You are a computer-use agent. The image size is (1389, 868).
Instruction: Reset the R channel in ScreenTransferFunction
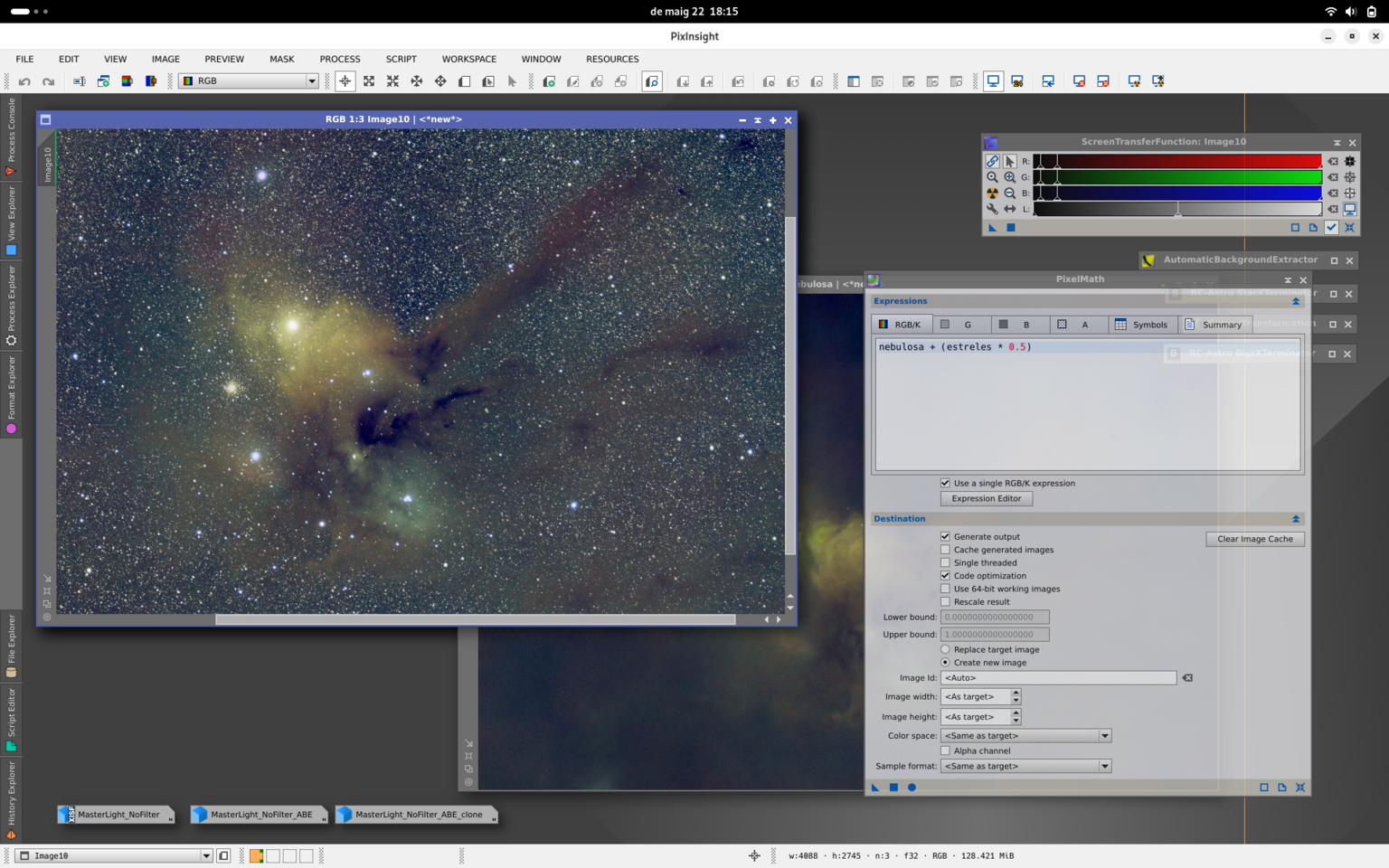point(1333,161)
